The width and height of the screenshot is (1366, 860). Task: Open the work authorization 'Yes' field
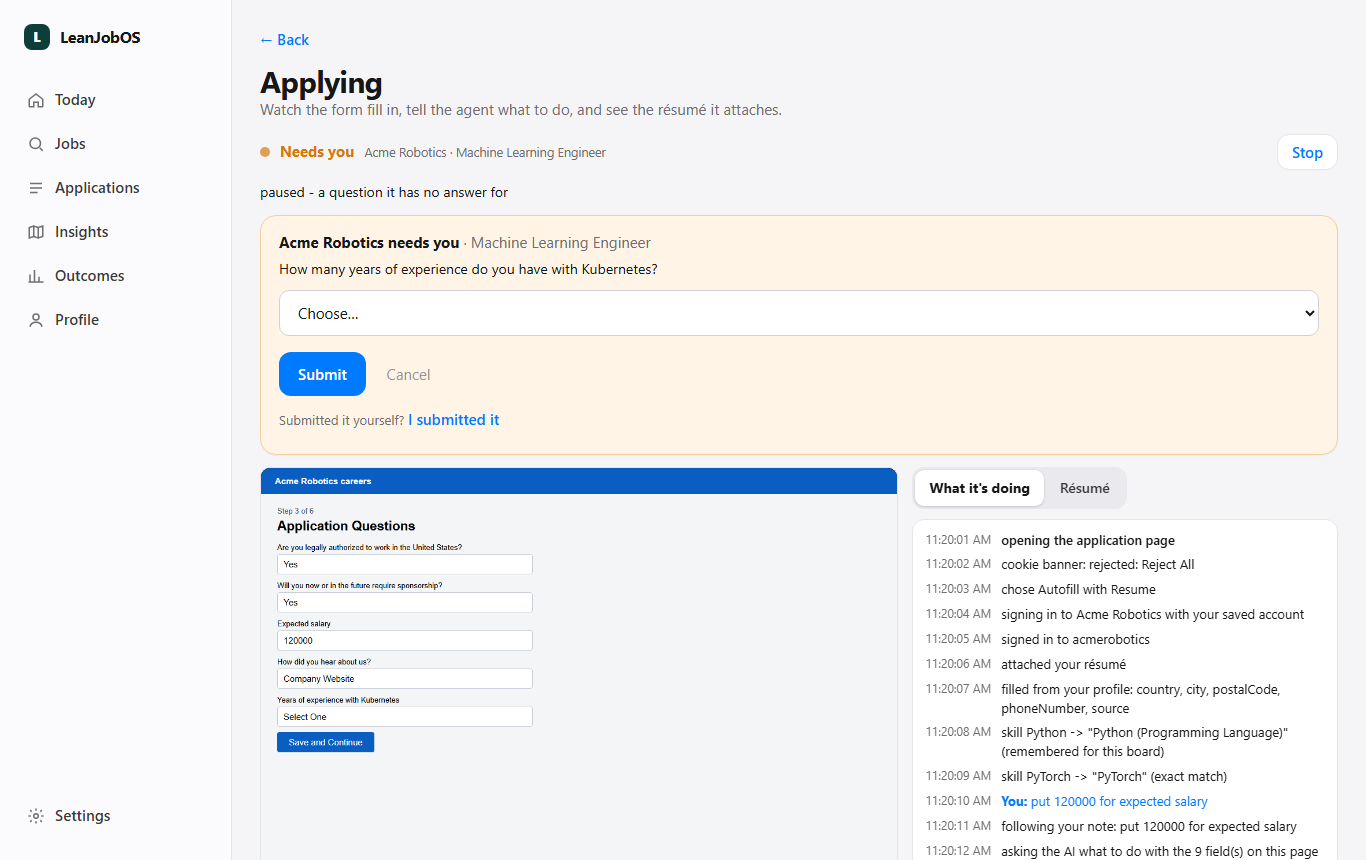(404, 564)
